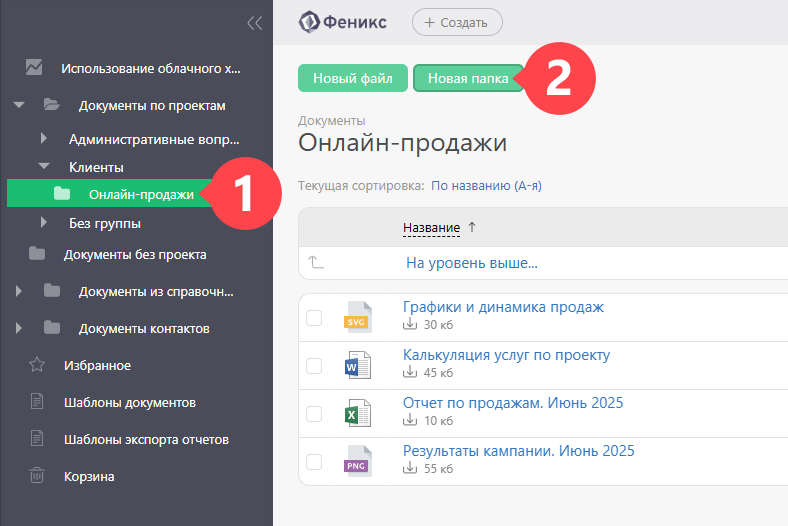
Task: Select checkbox for Отчет по продажам. Июнь 2025
Action: 314,414
